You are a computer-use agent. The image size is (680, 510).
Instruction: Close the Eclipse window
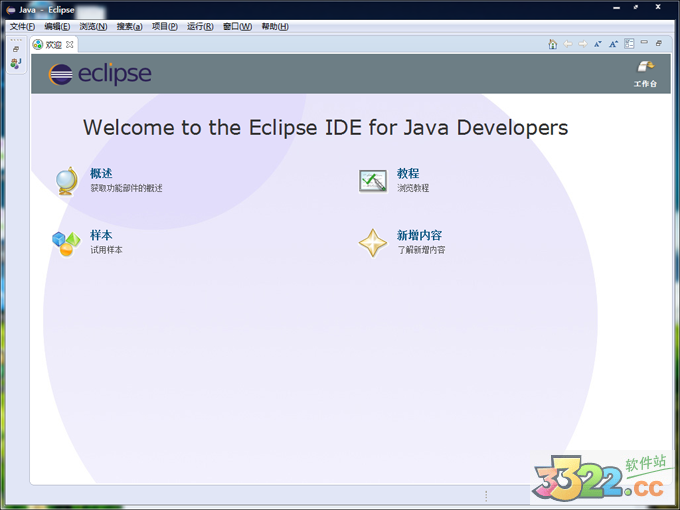click(658, 7)
